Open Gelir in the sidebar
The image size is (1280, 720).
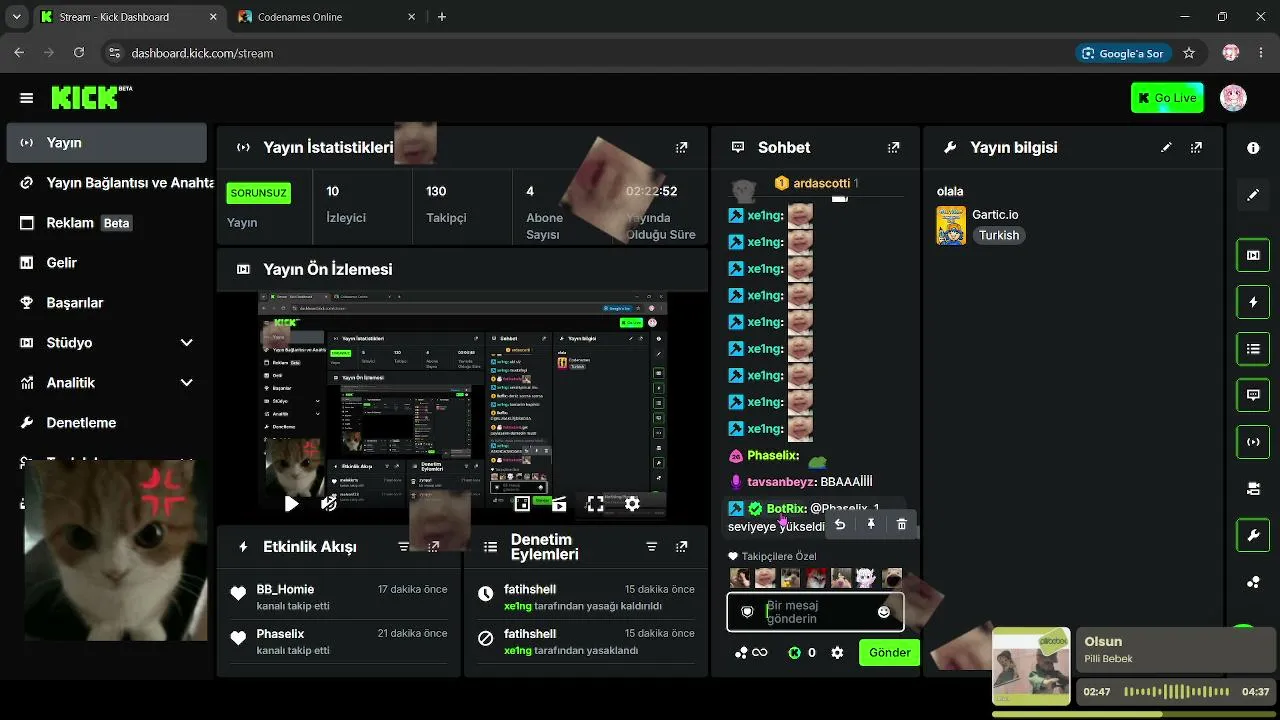point(106,262)
